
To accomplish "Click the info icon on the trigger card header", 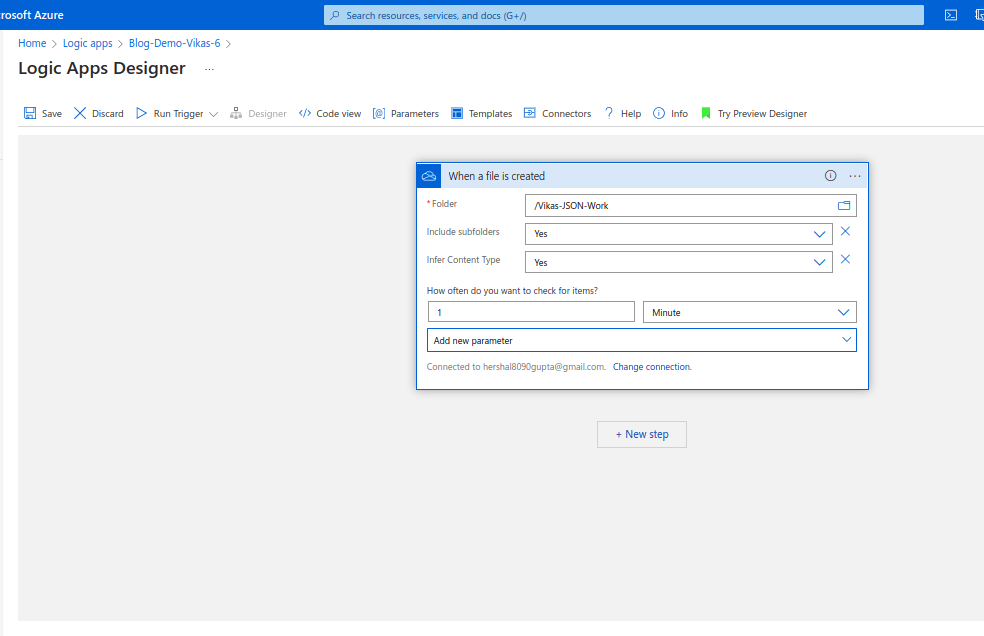I will [830, 176].
